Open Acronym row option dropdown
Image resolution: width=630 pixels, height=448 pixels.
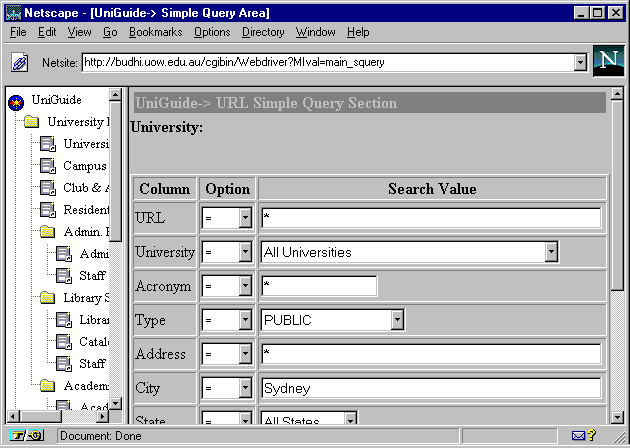tap(245, 286)
